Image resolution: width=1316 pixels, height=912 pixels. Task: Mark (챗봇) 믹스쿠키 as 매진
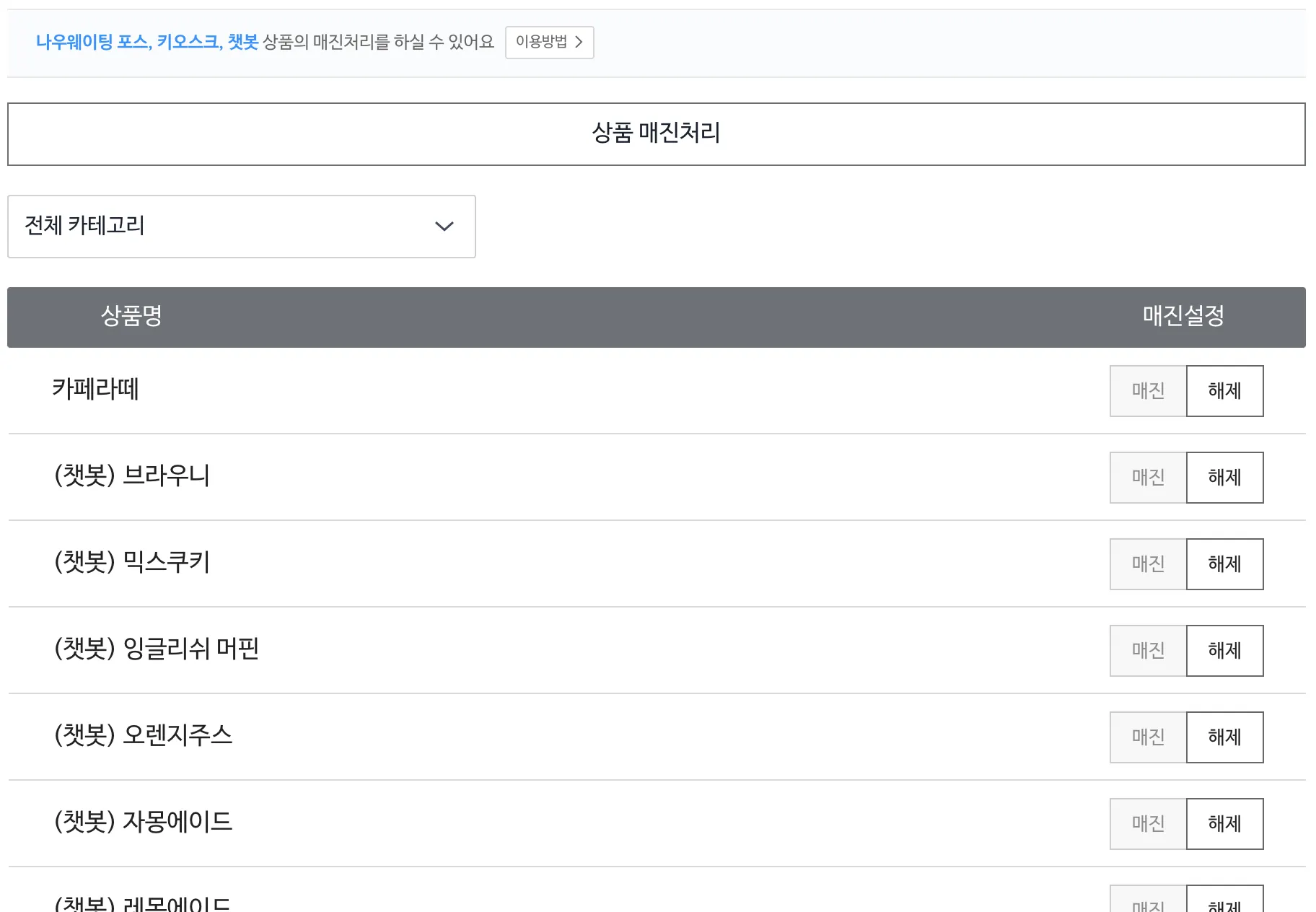(x=1148, y=564)
